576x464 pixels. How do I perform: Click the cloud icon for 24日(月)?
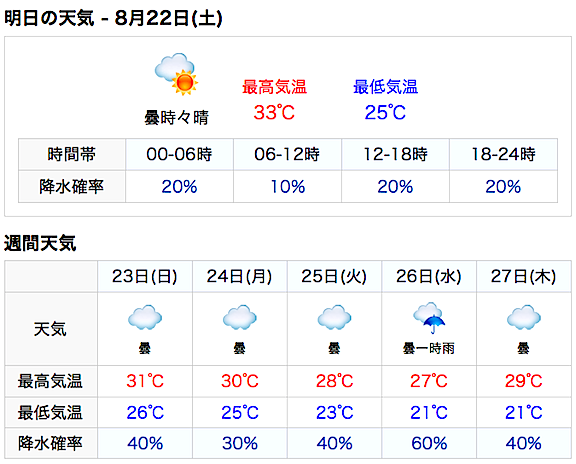click(x=240, y=317)
